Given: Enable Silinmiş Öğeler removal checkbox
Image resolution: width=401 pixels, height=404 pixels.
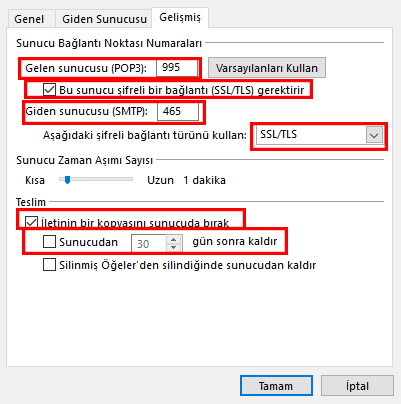Looking at the screenshot, I should 49,265.
